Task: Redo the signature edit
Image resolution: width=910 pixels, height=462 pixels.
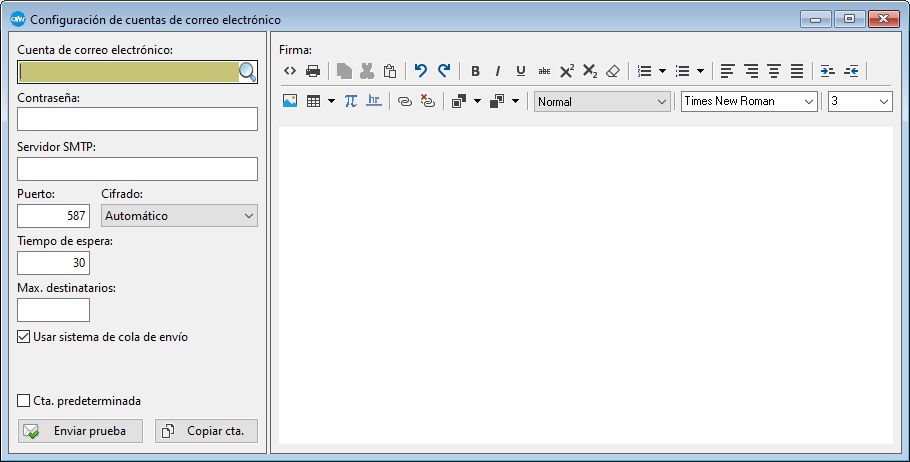Action: coord(444,71)
